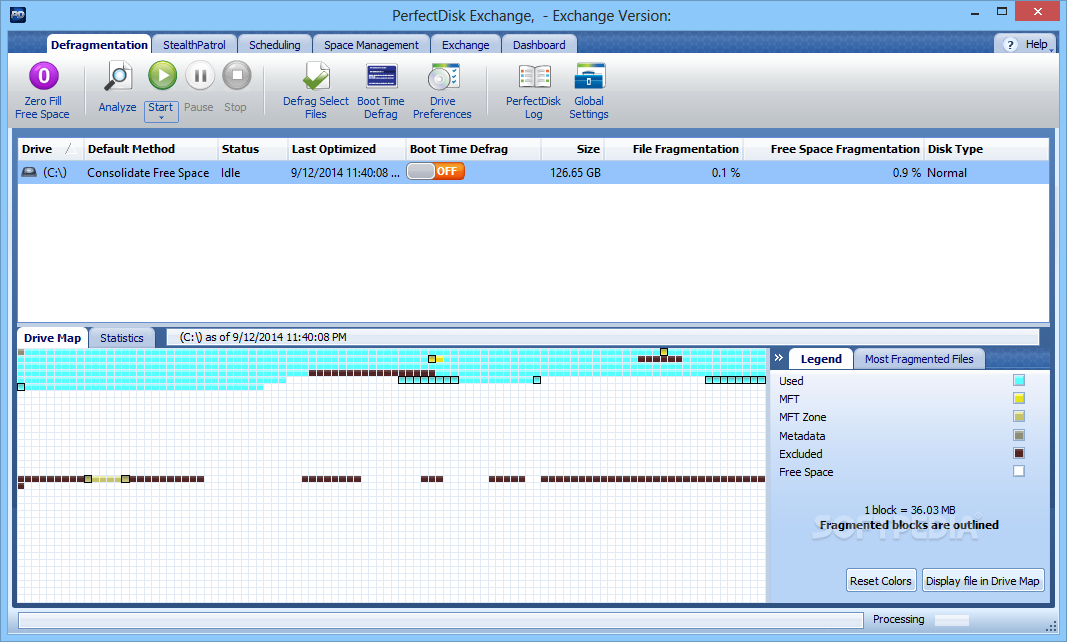
Task: Sort by Default Method column header
Action: click(x=150, y=149)
